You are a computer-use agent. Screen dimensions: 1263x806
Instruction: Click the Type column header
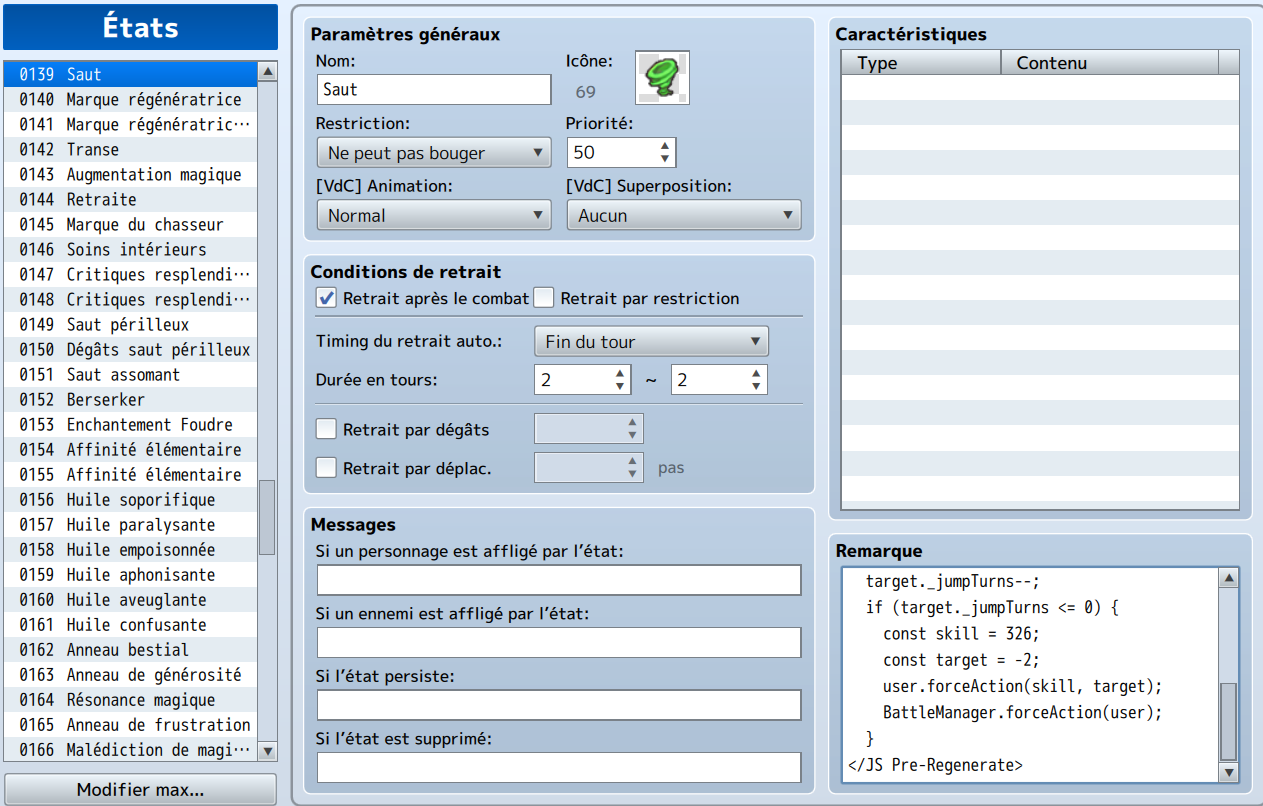[x=921, y=63]
